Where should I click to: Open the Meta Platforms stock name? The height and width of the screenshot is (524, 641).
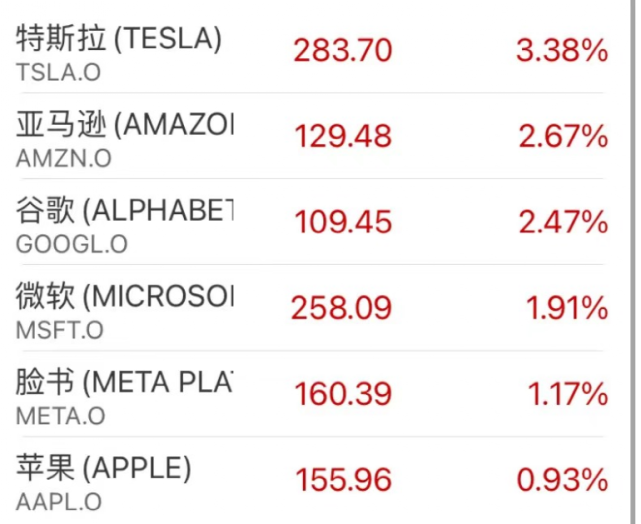[125, 382]
